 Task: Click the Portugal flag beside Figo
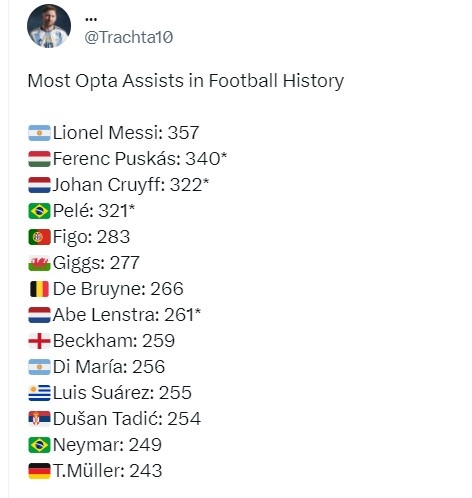pos(39,237)
